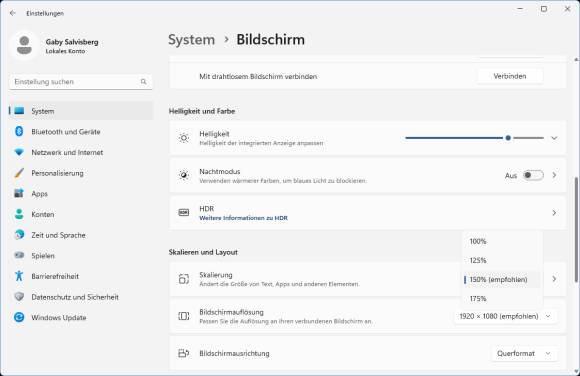Select 125% scaling option
The width and height of the screenshot is (580, 376).
(x=502, y=260)
